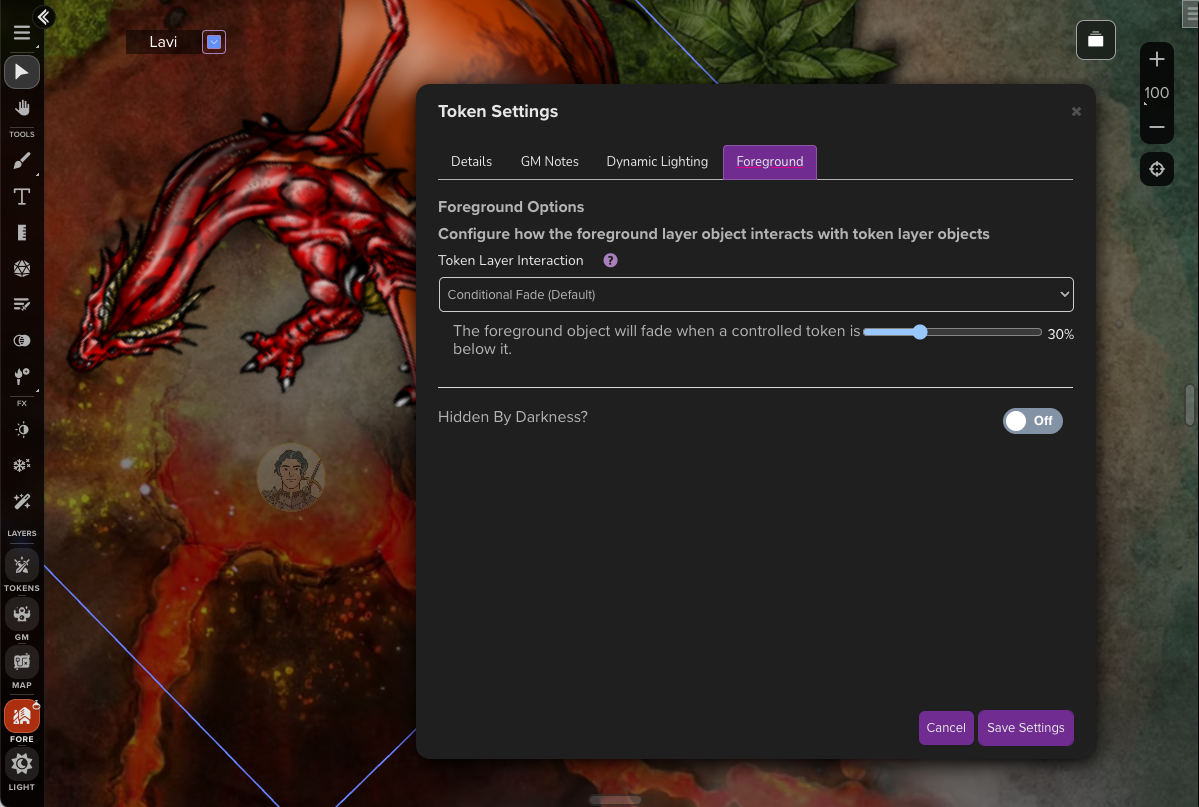Click the crosshair center-view button
The image size is (1199, 807).
point(1157,169)
